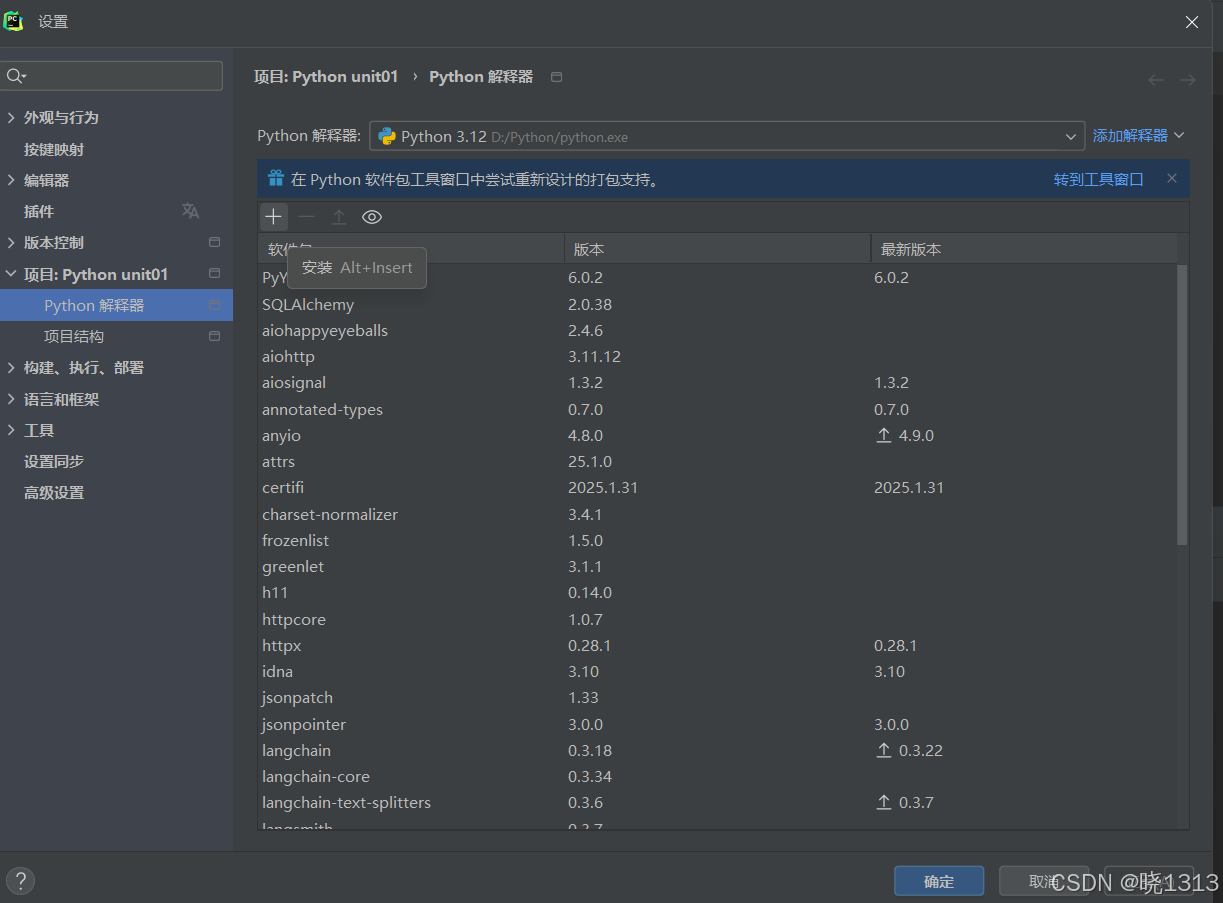1223x903 pixels.
Task: Click the 取消 button
Action: pos(1044,881)
